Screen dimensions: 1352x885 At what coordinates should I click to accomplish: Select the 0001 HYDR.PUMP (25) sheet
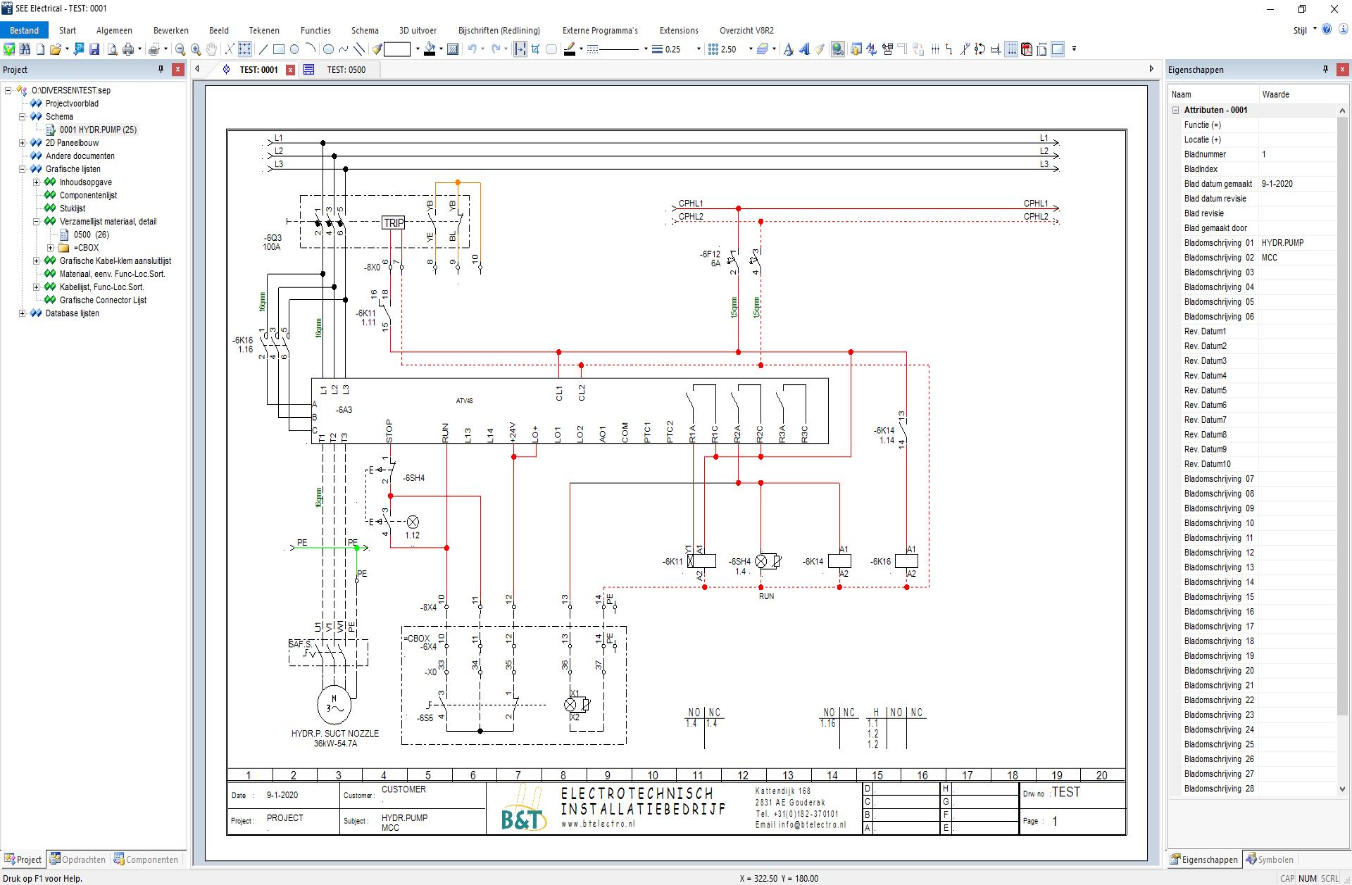tap(97, 130)
